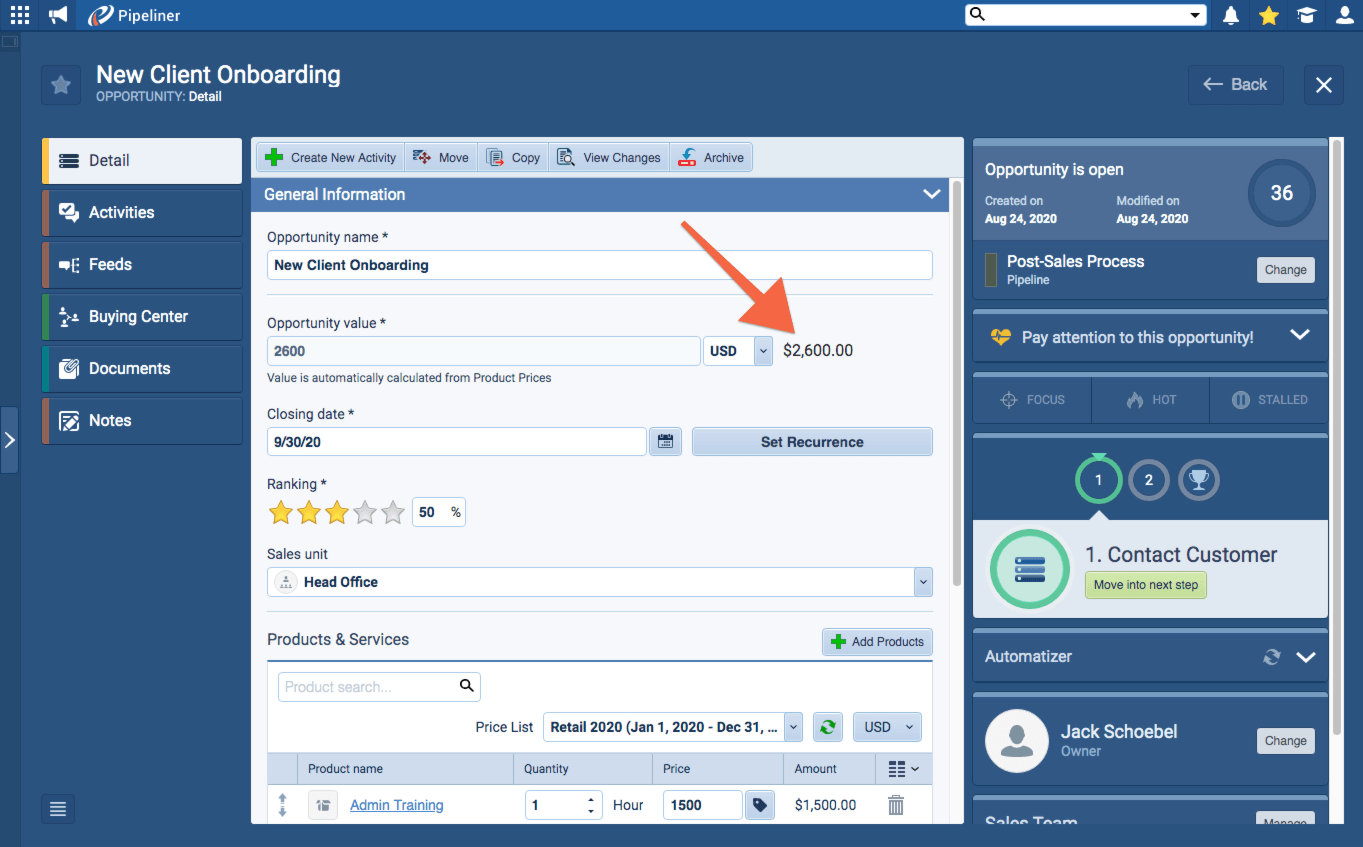The width and height of the screenshot is (1363, 847).
Task: Click the Set Recurrence button
Action: pyautogui.click(x=811, y=441)
